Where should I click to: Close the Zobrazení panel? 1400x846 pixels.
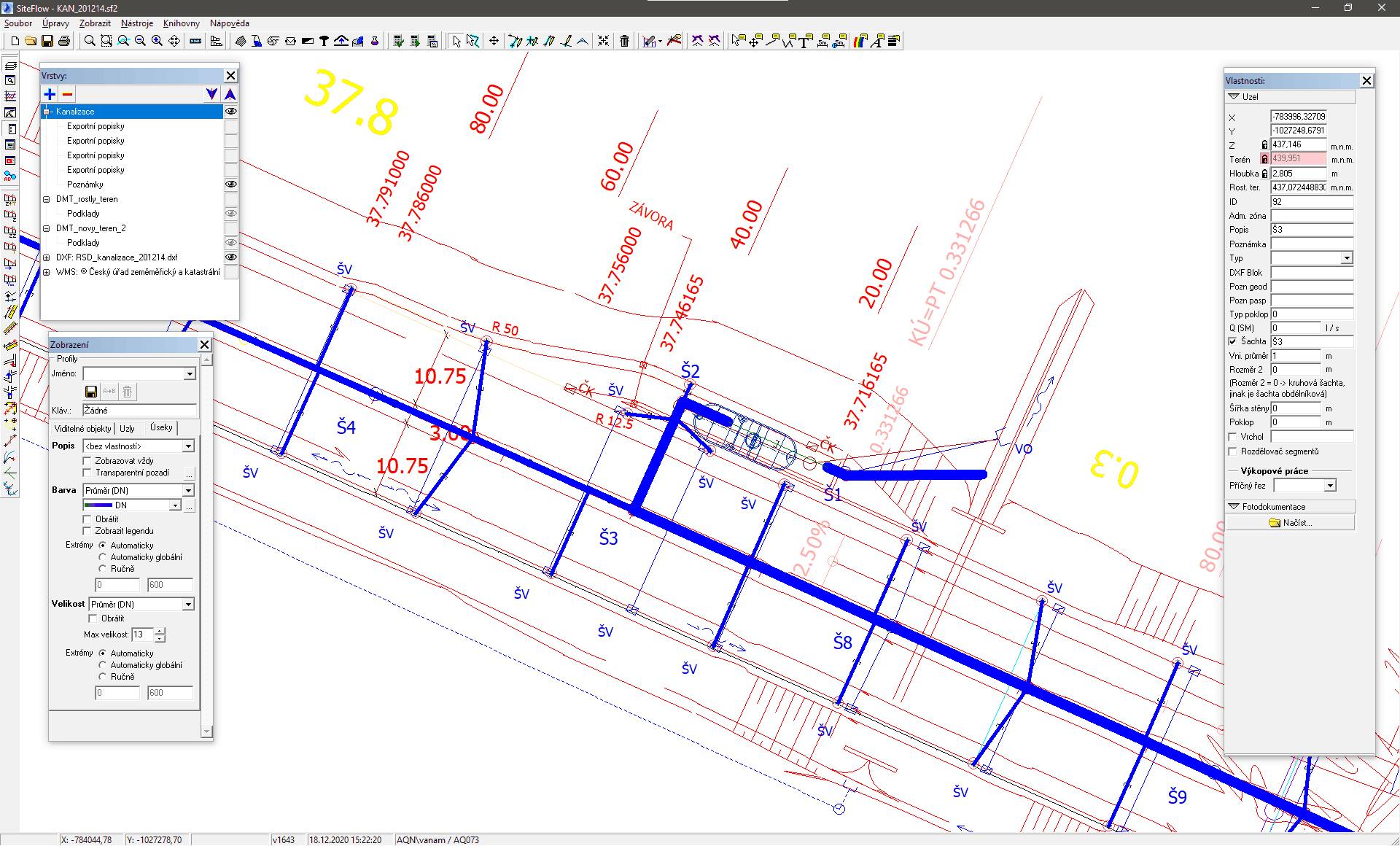(x=204, y=345)
